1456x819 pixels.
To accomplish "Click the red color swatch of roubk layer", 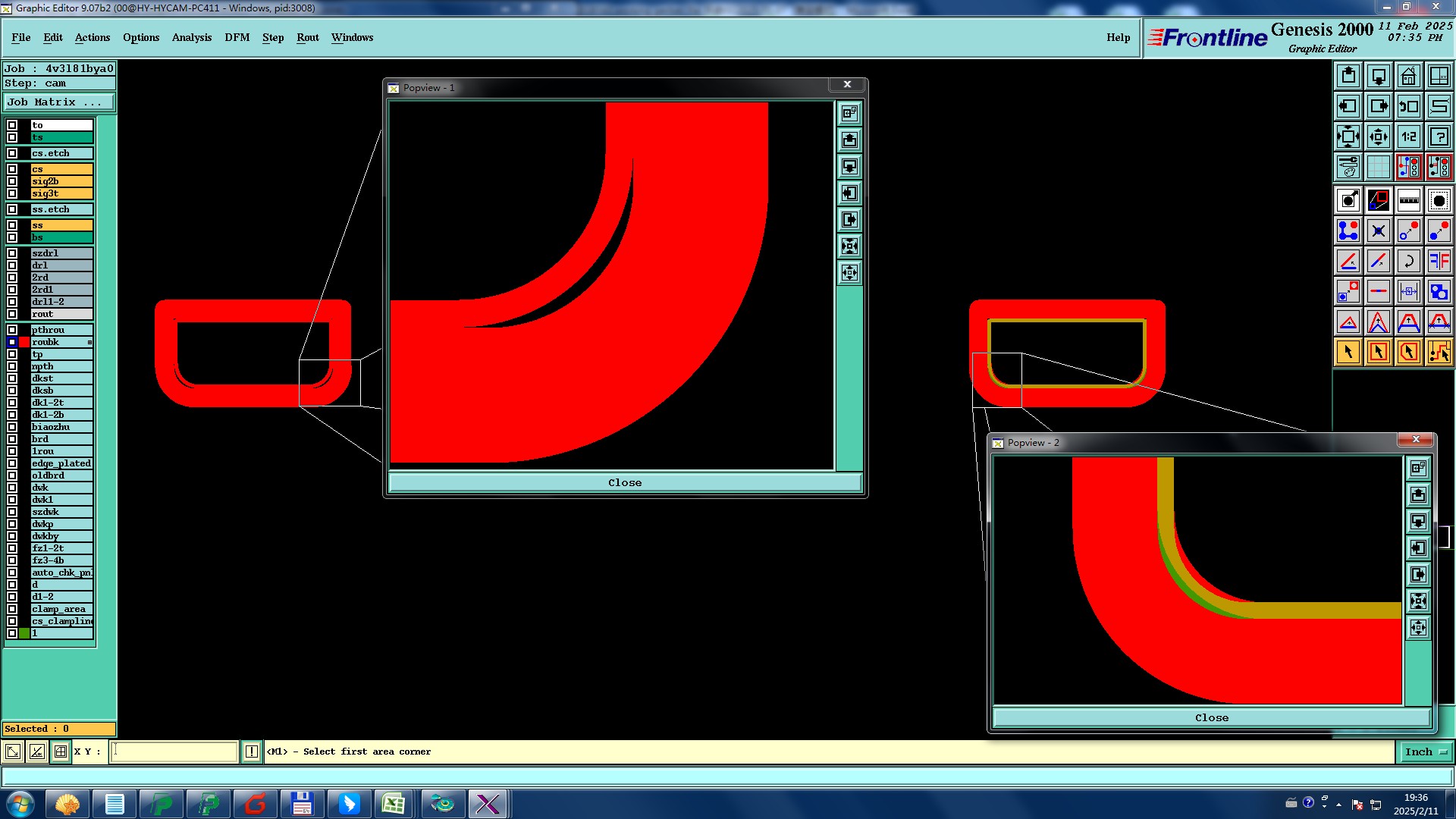I will (x=24, y=342).
